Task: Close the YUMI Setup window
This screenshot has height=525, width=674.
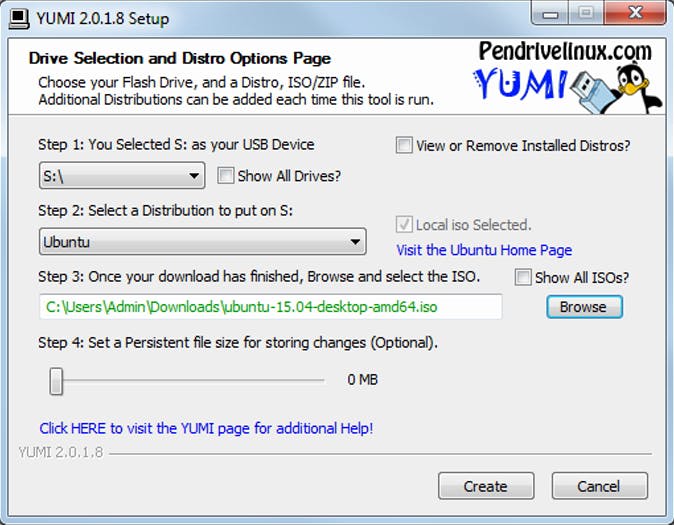Action: pos(636,13)
